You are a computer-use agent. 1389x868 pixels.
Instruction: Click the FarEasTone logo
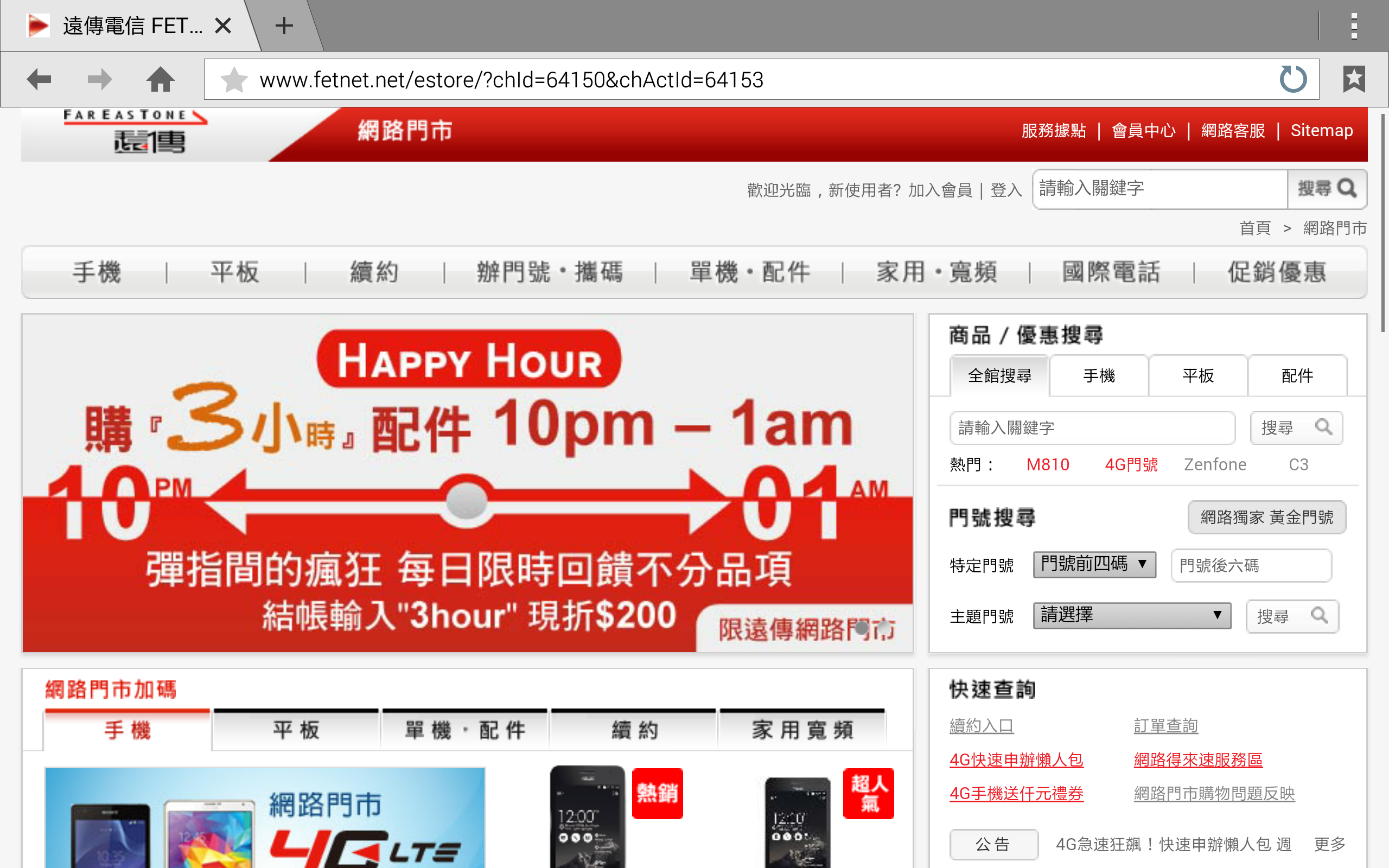click(136, 132)
